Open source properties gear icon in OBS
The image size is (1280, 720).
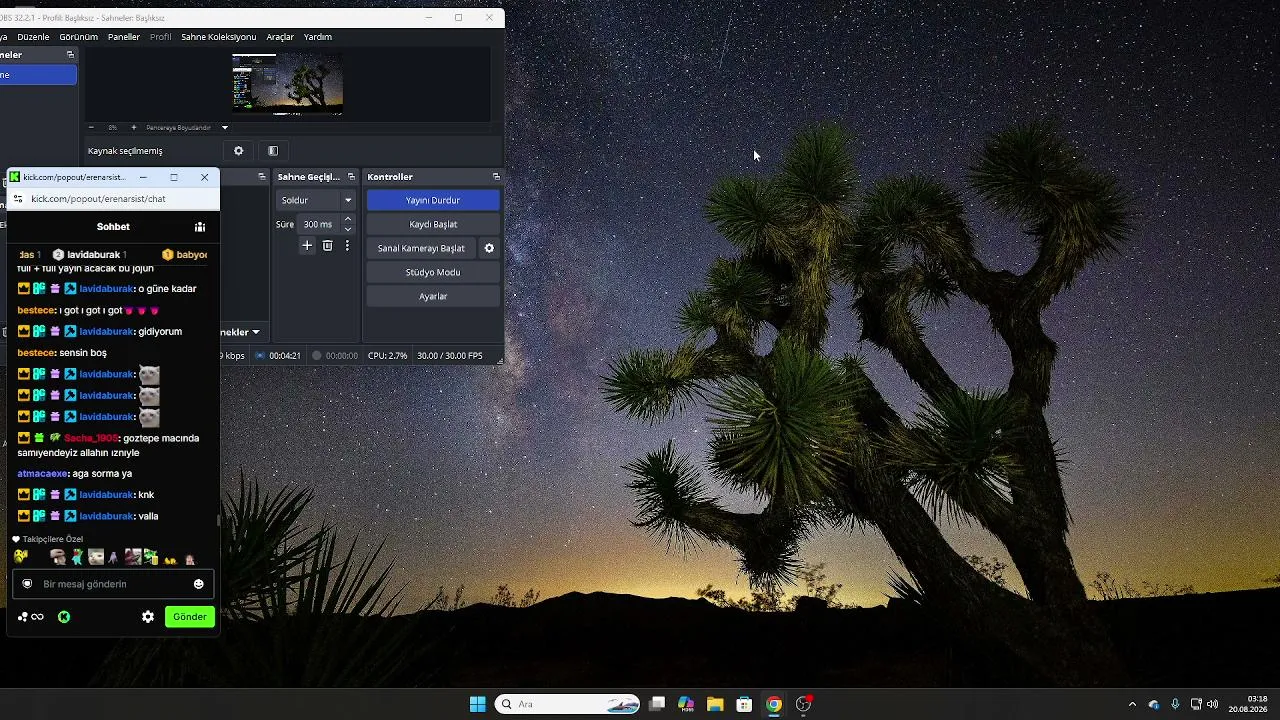(238, 151)
